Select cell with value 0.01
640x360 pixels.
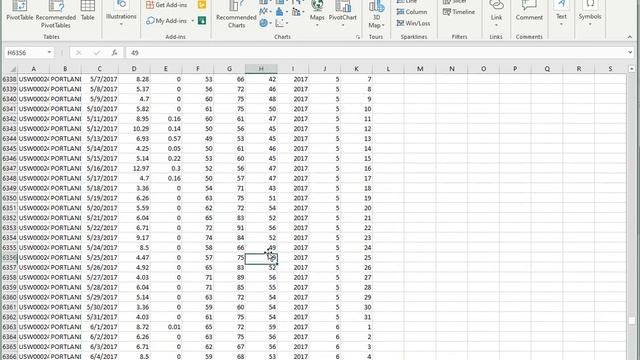(x=166, y=327)
